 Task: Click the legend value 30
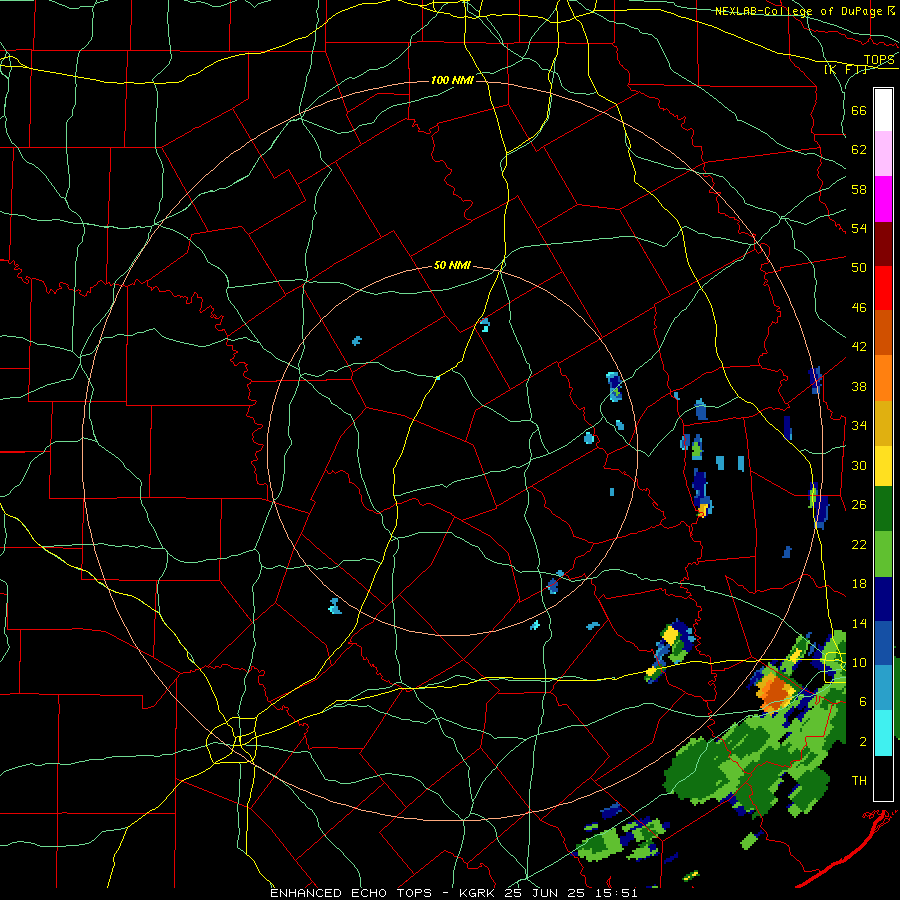click(x=859, y=465)
